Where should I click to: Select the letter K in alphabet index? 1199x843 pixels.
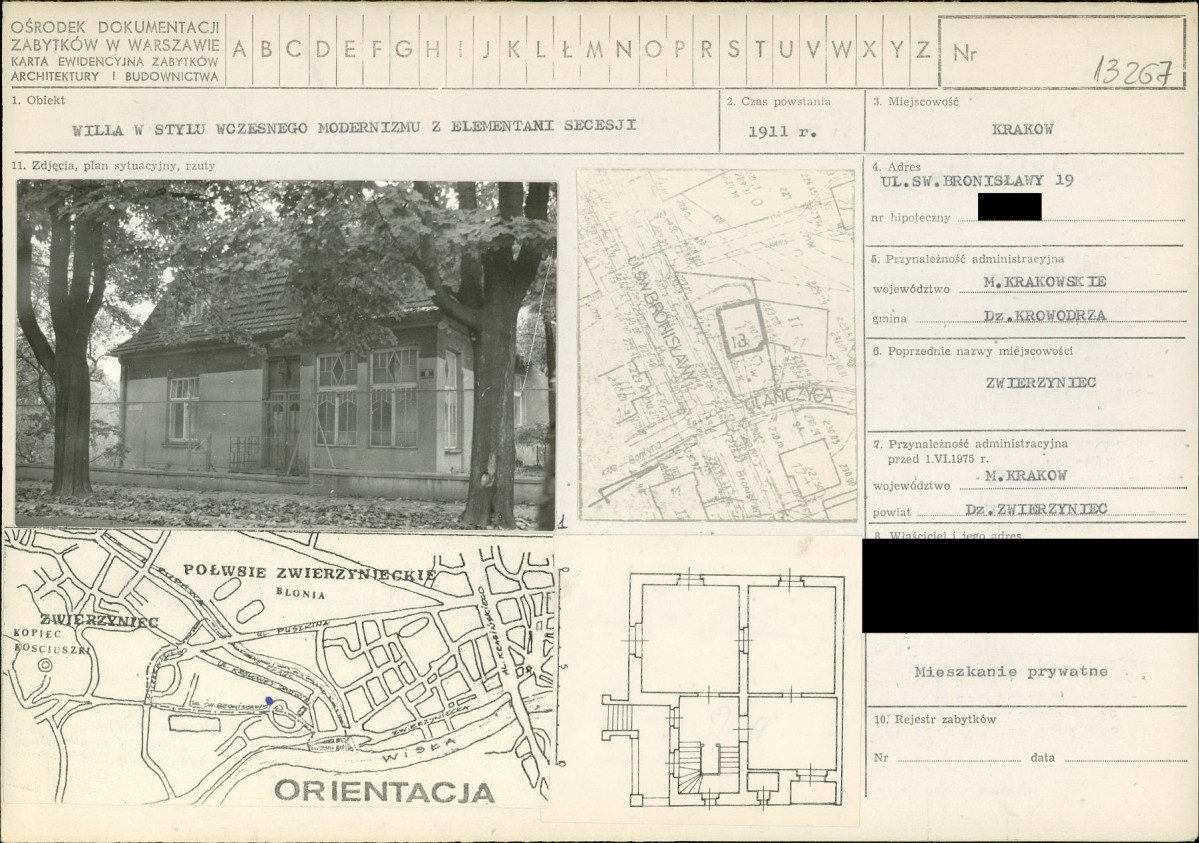click(x=514, y=49)
